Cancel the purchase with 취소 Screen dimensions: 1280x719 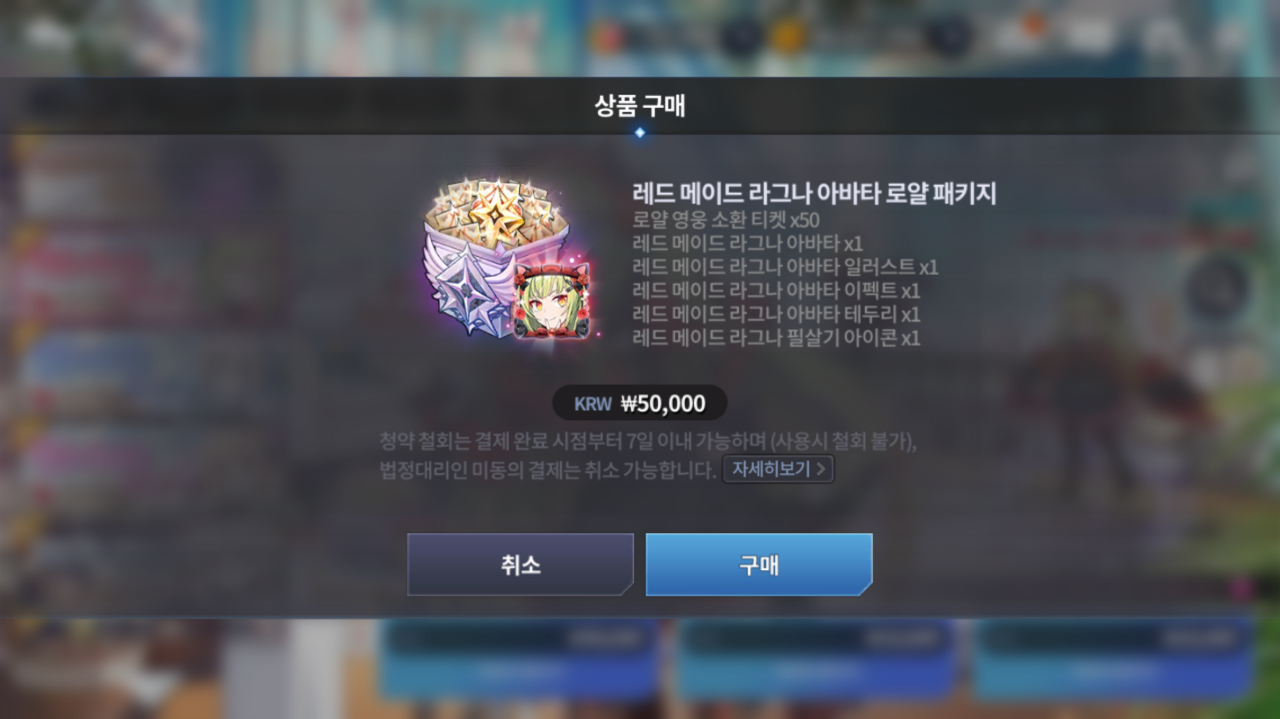[520, 564]
